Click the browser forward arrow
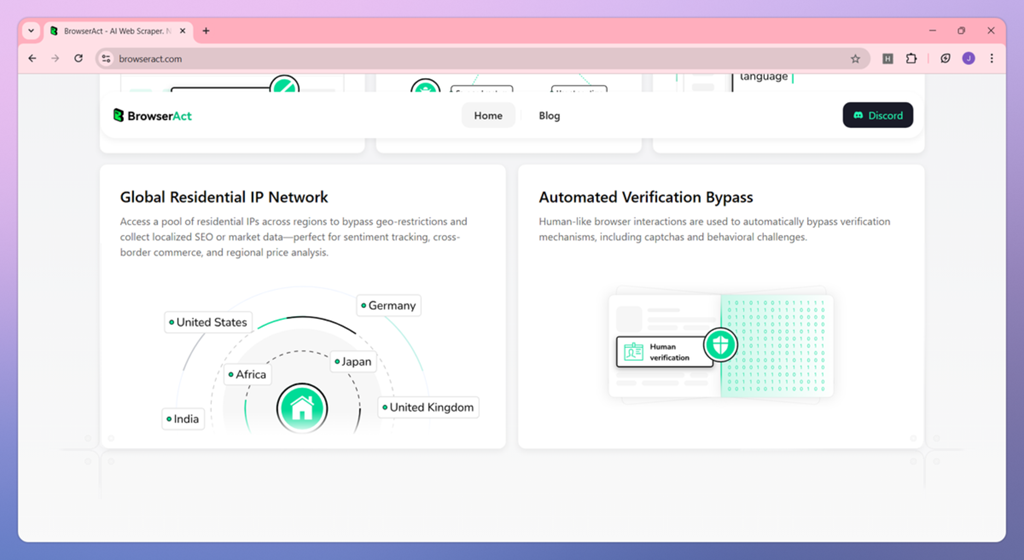 click(55, 59)
